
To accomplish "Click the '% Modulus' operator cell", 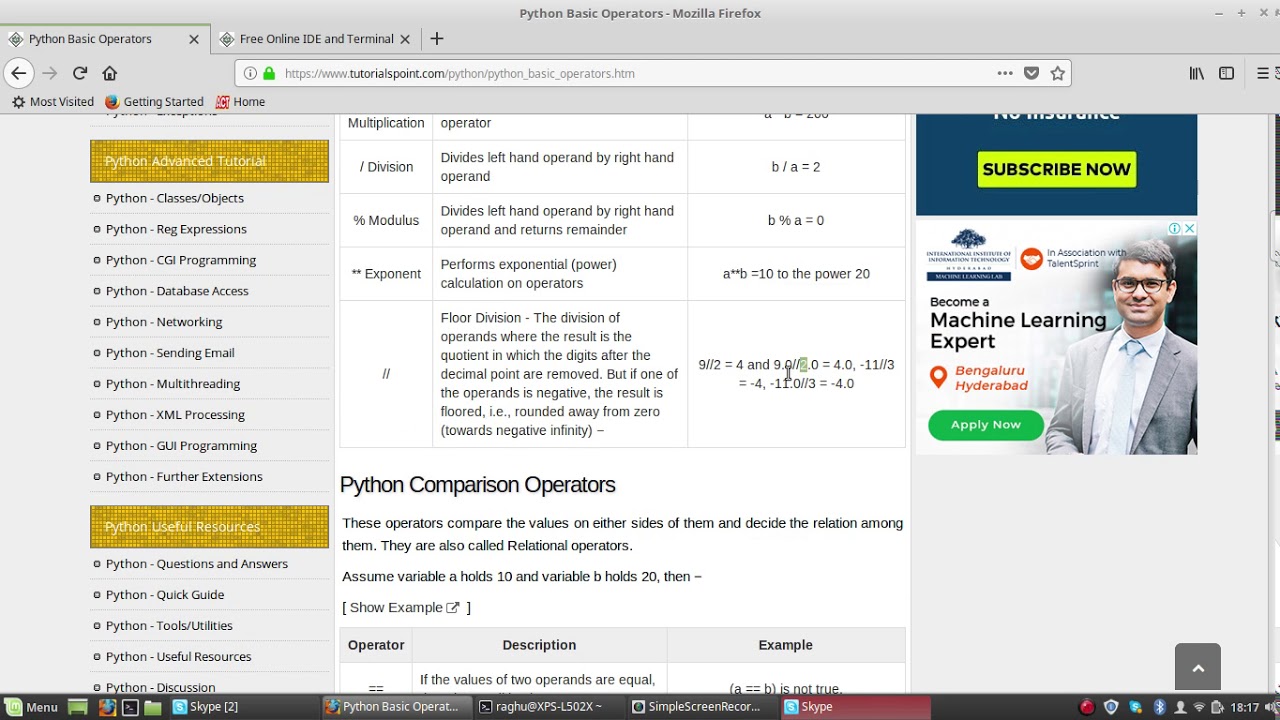I will click(x=386, y=220).
